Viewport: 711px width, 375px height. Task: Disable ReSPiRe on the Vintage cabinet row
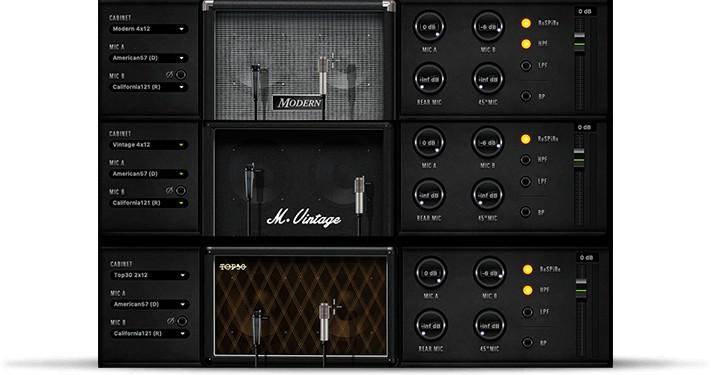526,139
